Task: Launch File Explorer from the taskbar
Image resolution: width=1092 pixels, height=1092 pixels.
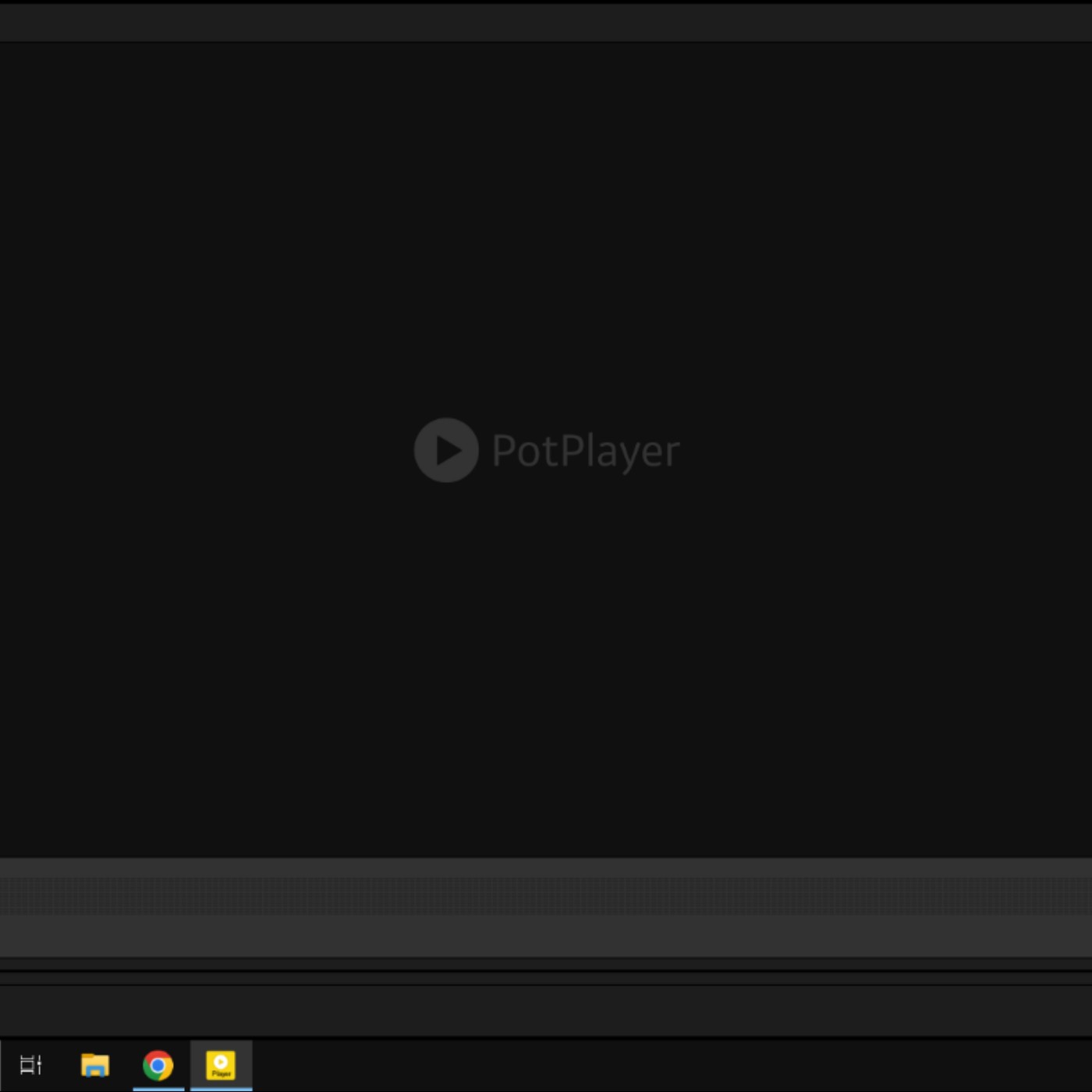Action: click(x=95, y=1065)
